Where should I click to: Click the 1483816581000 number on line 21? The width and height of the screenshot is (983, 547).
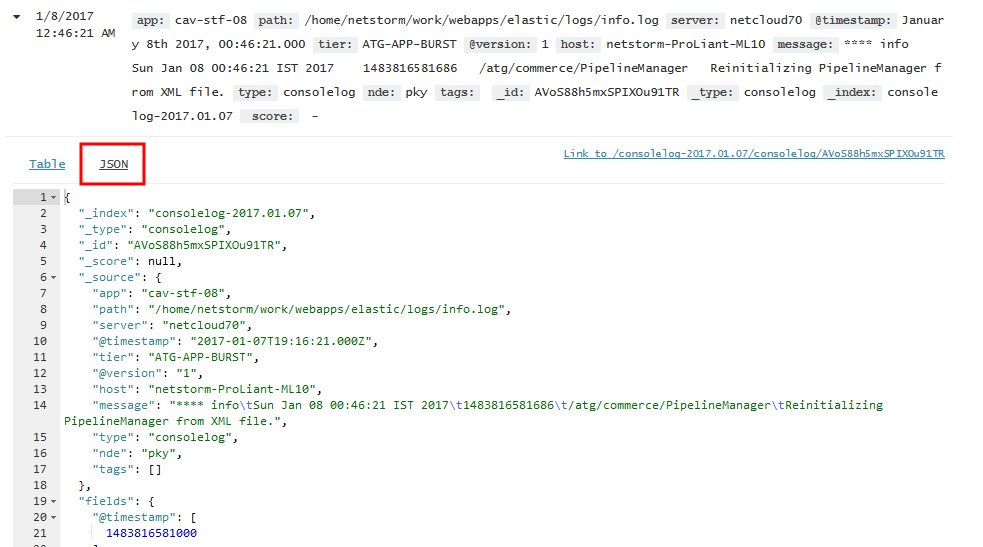point(151,533)
